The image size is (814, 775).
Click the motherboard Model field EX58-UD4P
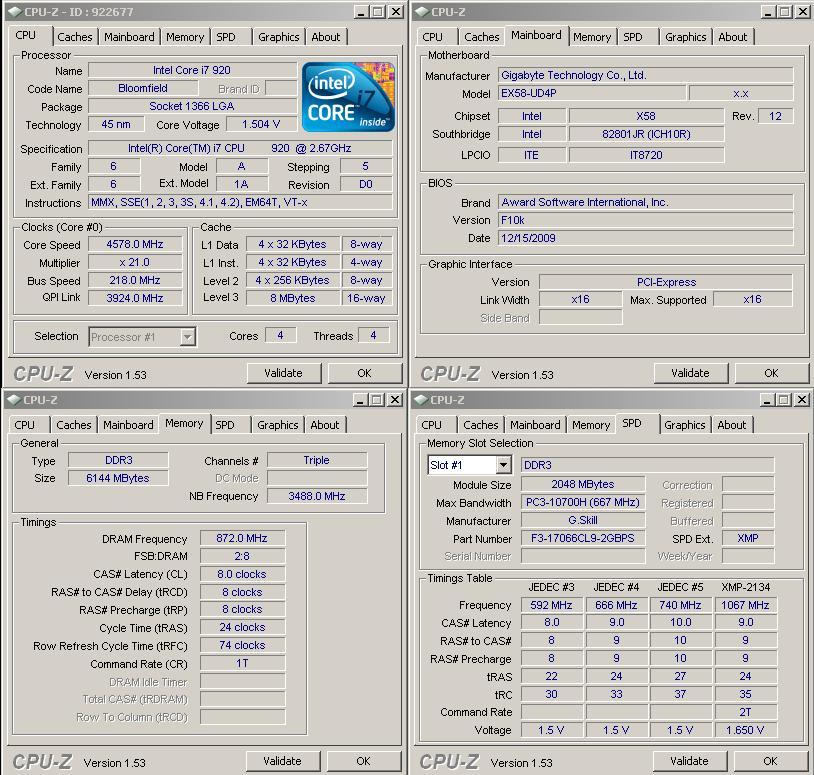click(x=592, y=93)
